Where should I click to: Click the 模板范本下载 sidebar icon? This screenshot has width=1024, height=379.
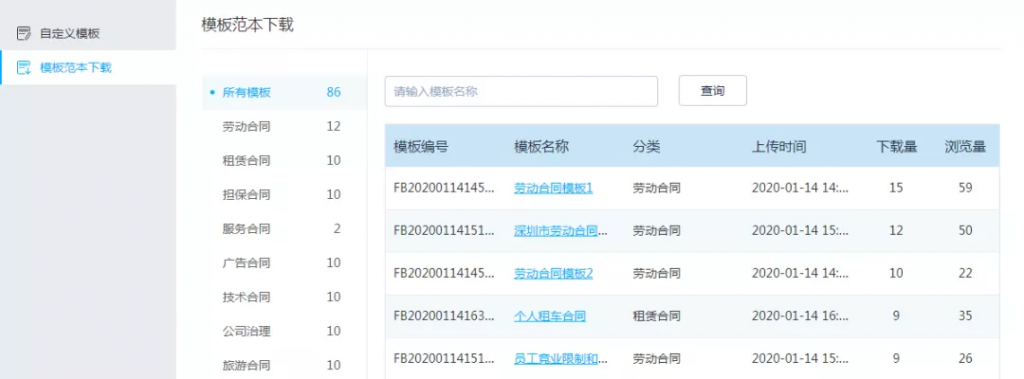pos(24,67)
